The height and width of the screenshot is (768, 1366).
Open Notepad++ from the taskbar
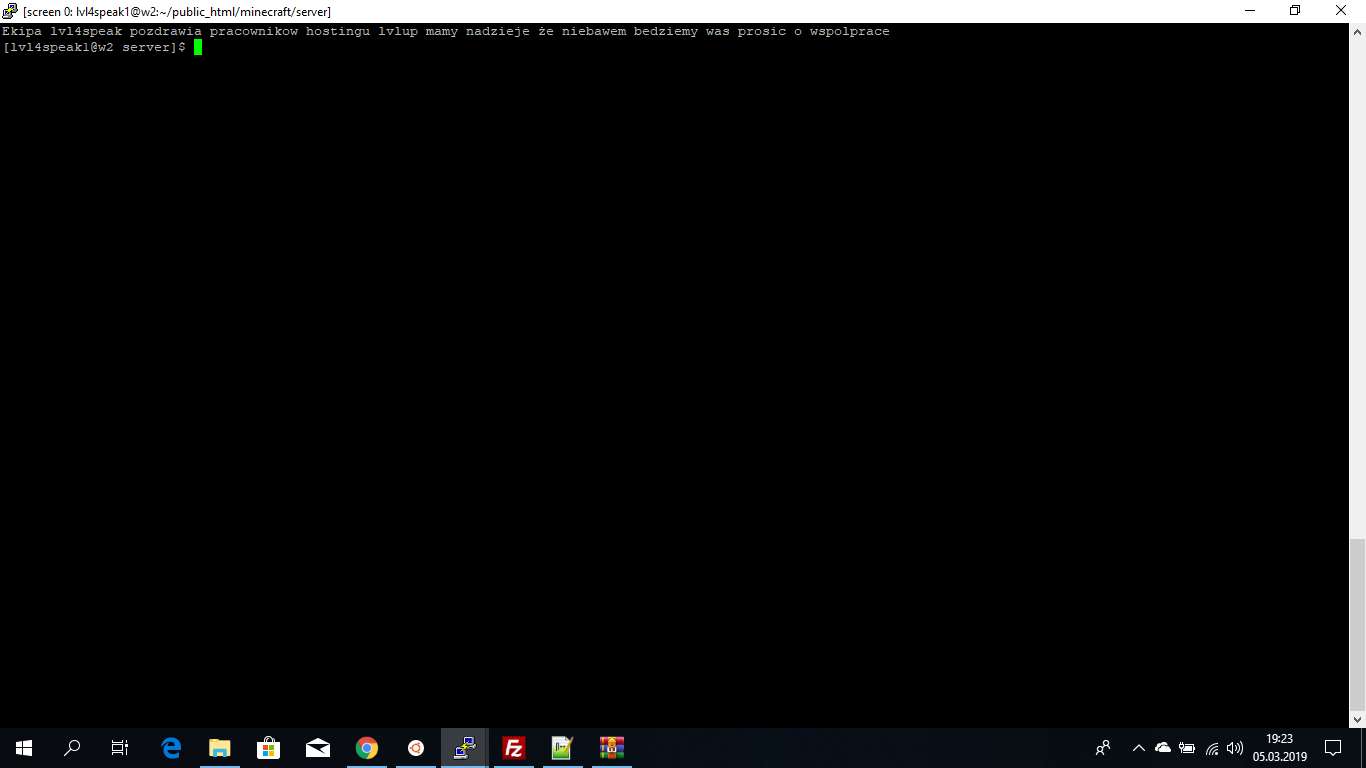click(562, 748)
